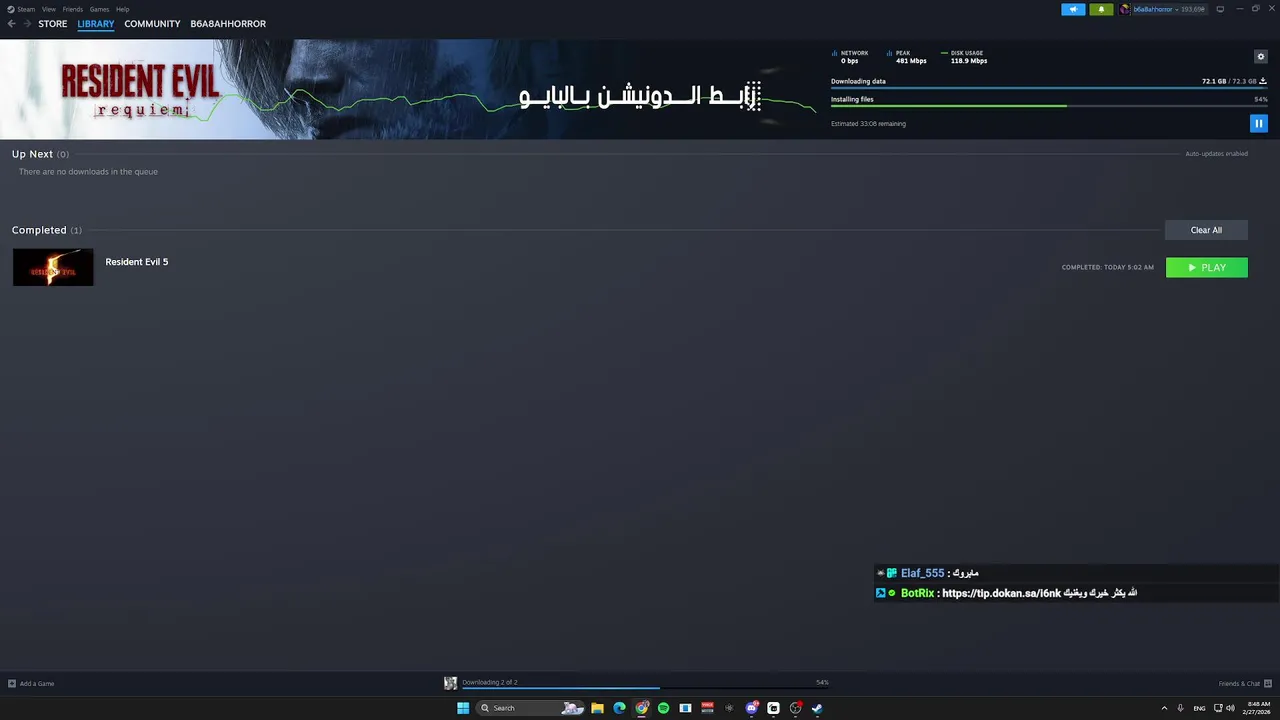Open Discord from taskbar
The width and height of the screenshot is (1280, 720).
752,708
